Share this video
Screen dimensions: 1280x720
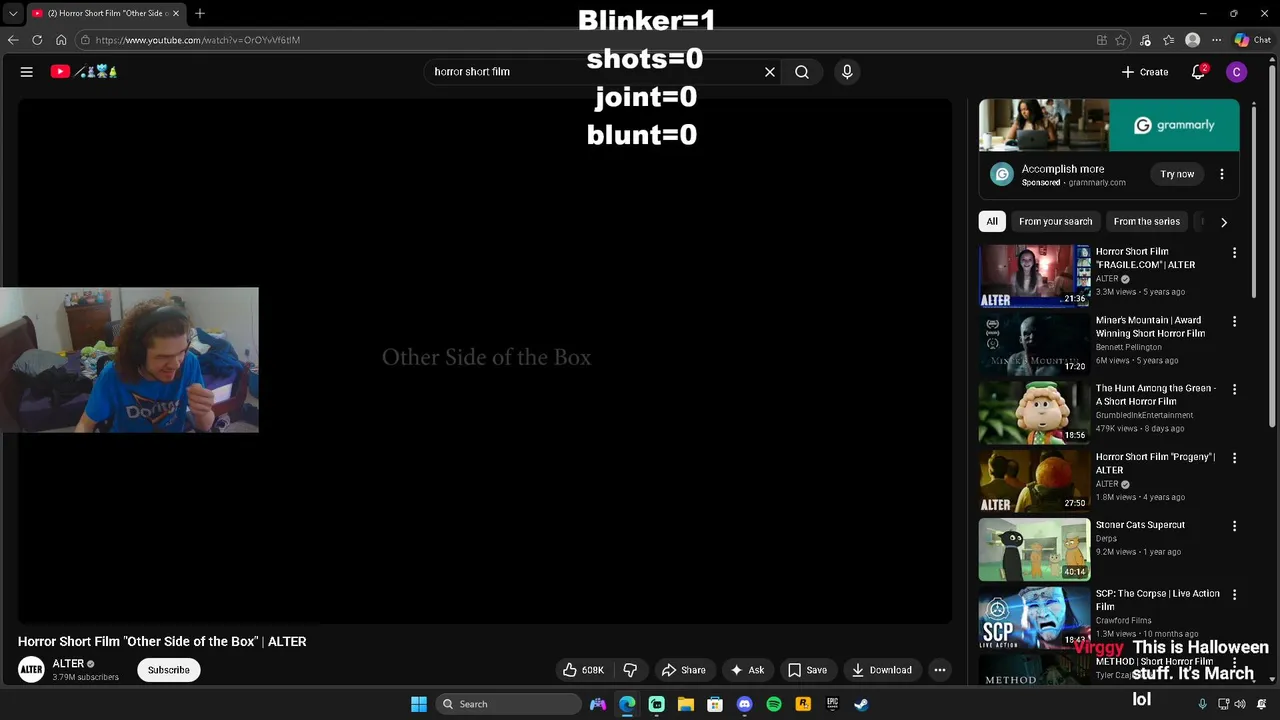tap(684, 670)
